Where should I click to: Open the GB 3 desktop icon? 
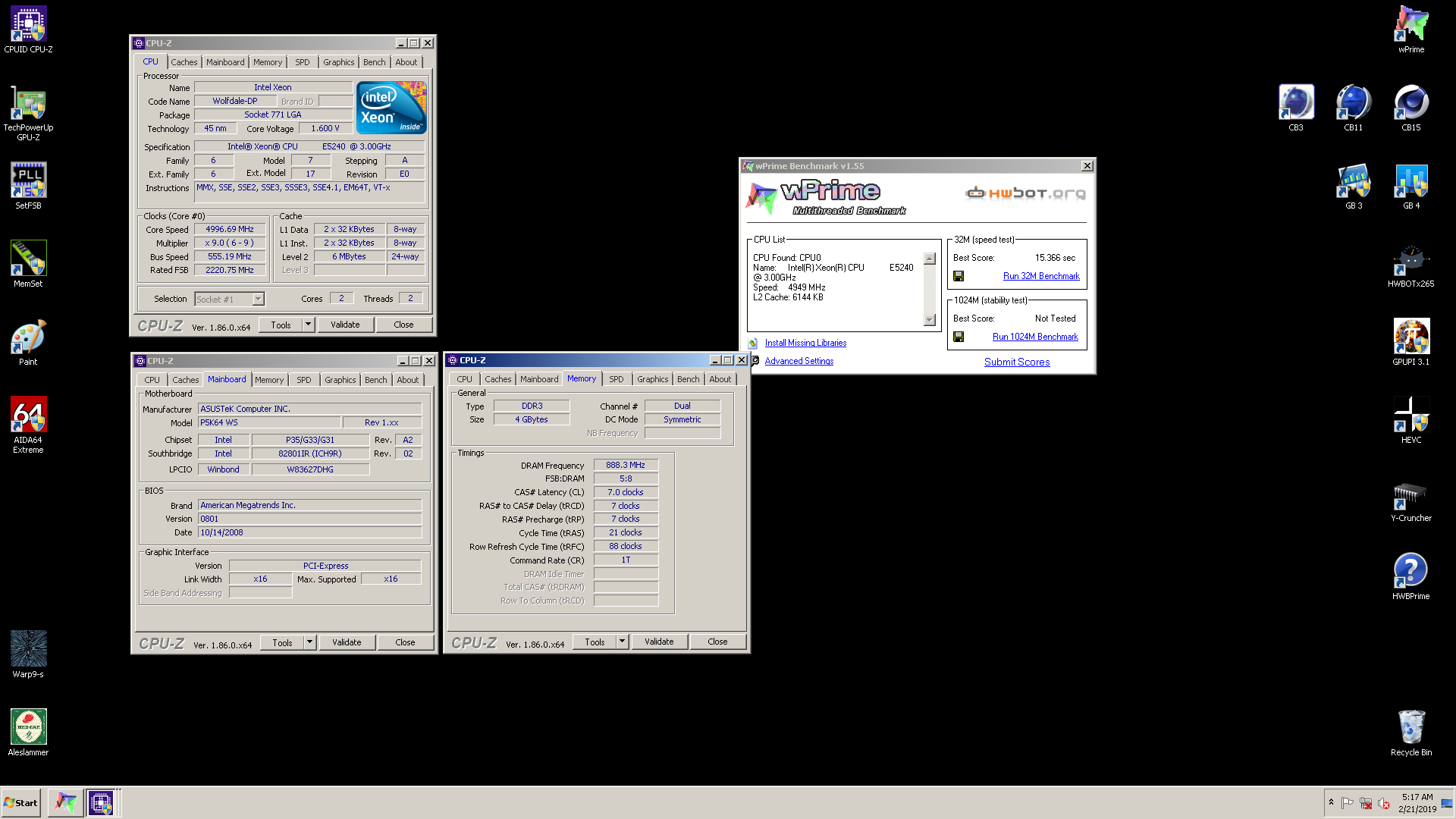pos(1354,186)
